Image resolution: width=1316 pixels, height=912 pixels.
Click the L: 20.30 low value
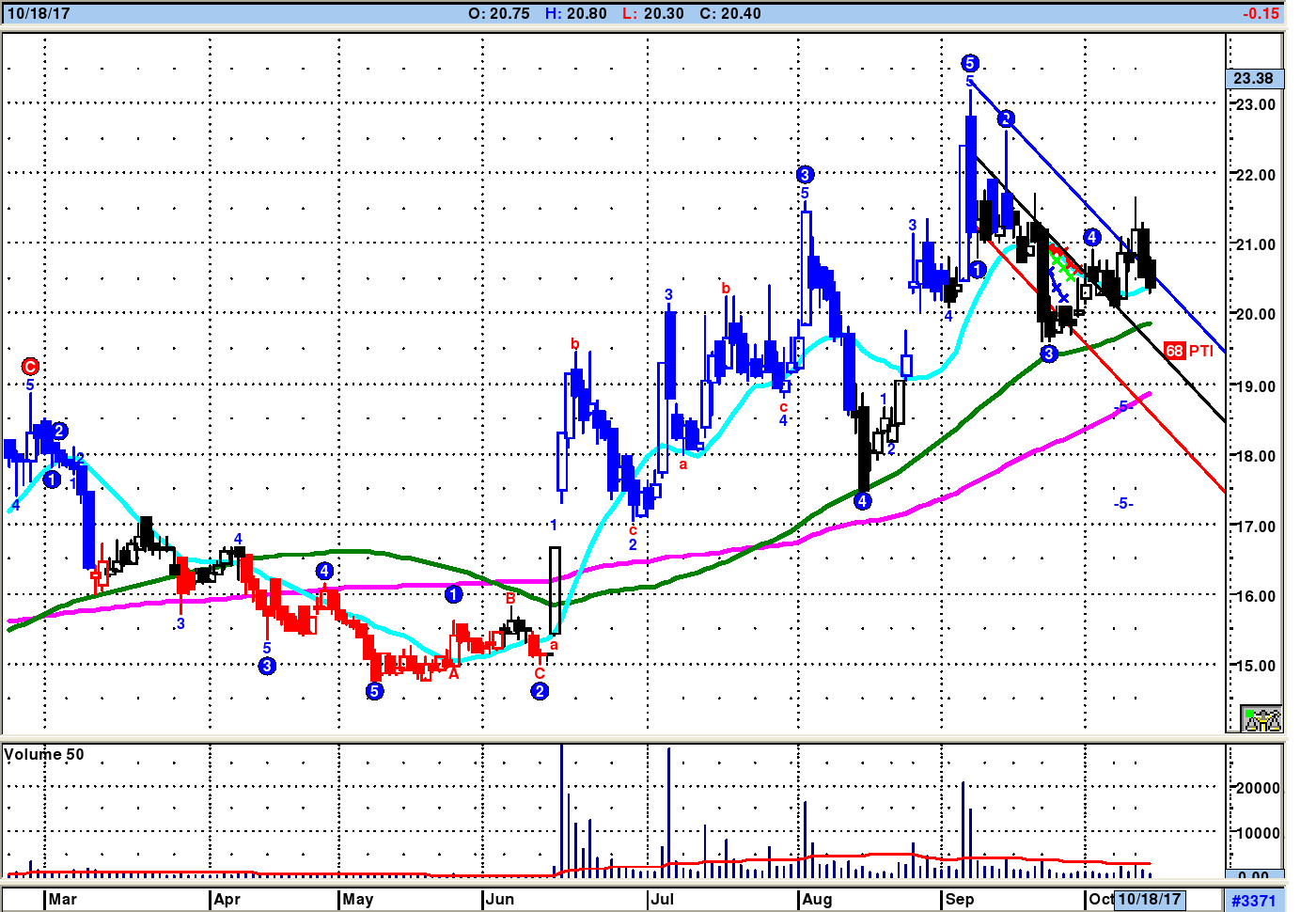click(x=652, y=13)
